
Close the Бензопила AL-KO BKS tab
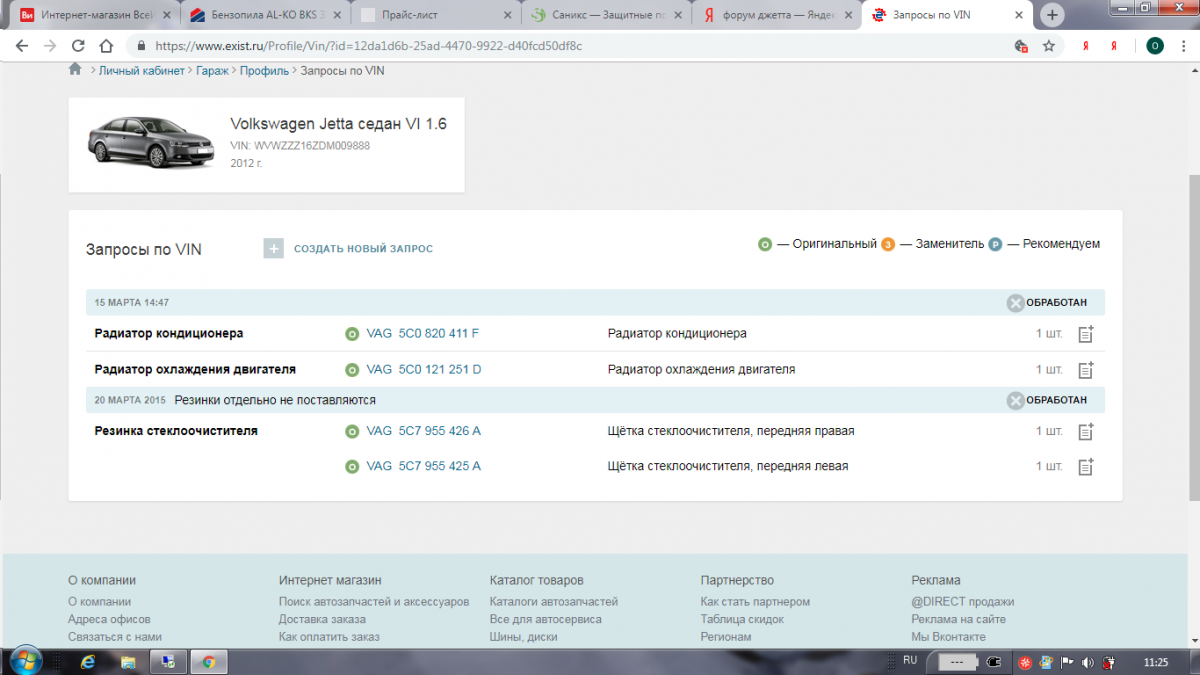tap(335, 15)
